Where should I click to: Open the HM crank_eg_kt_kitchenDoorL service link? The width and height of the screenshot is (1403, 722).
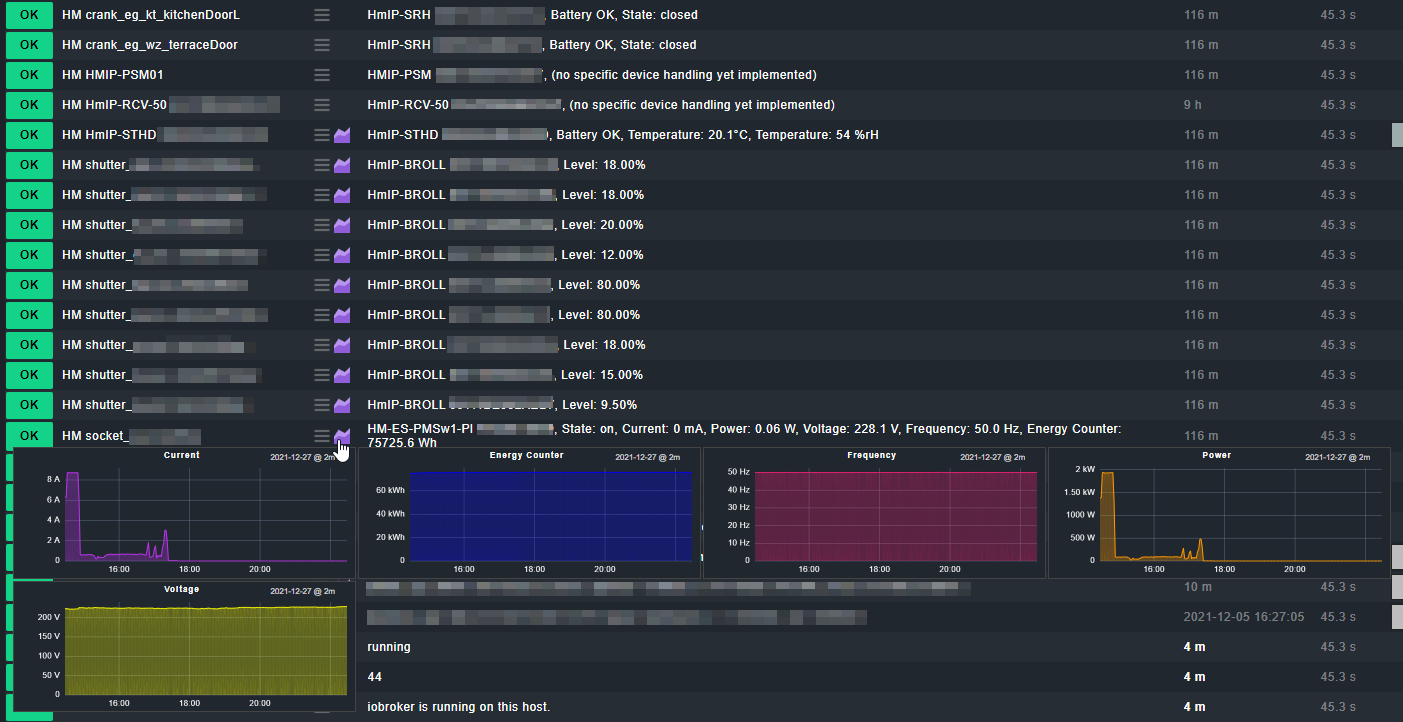[151, 15]
